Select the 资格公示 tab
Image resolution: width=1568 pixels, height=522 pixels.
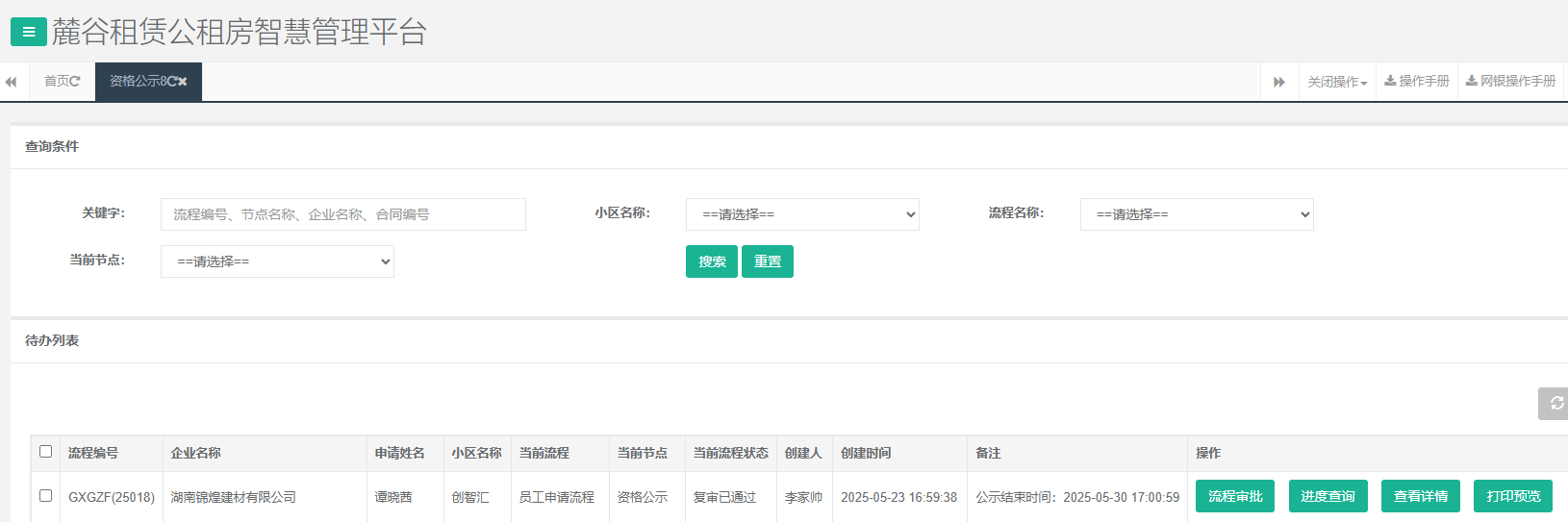pos(137,82)
